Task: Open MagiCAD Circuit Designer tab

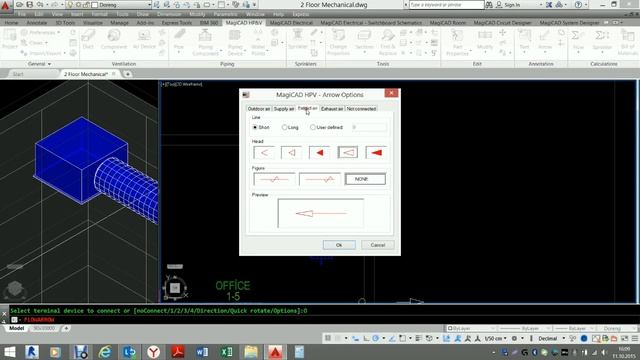Action: pyautogui.click(x=502, y=23)
